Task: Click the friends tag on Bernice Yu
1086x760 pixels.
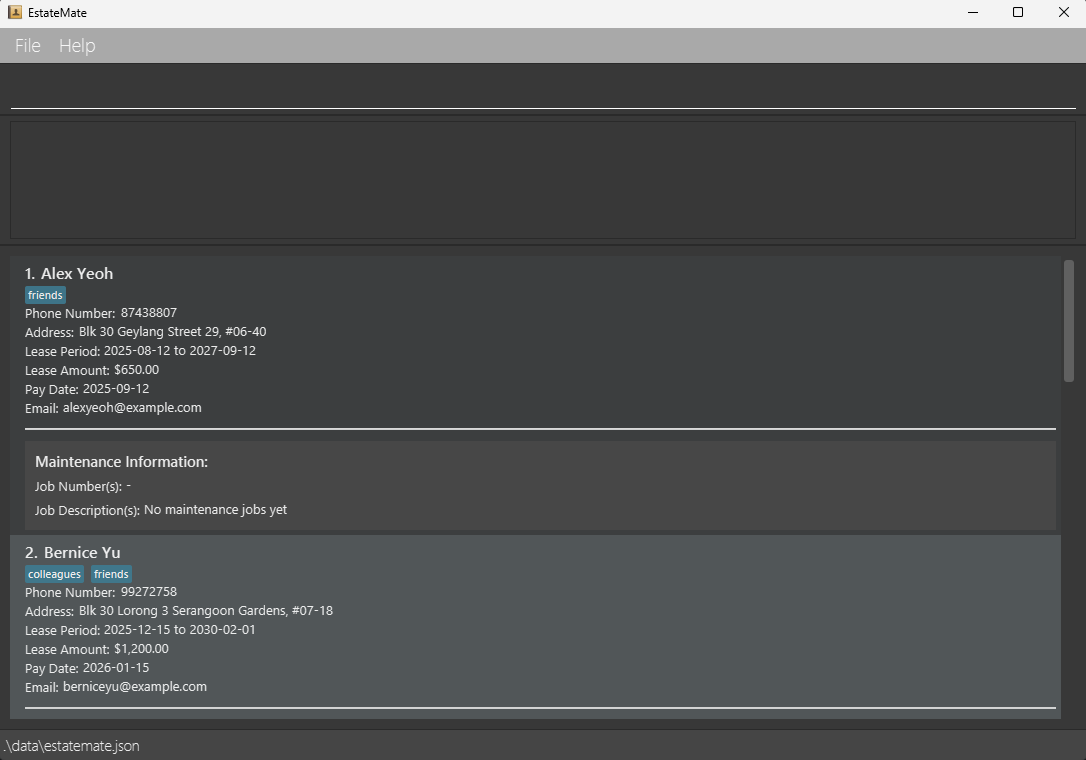Action: 111,575
